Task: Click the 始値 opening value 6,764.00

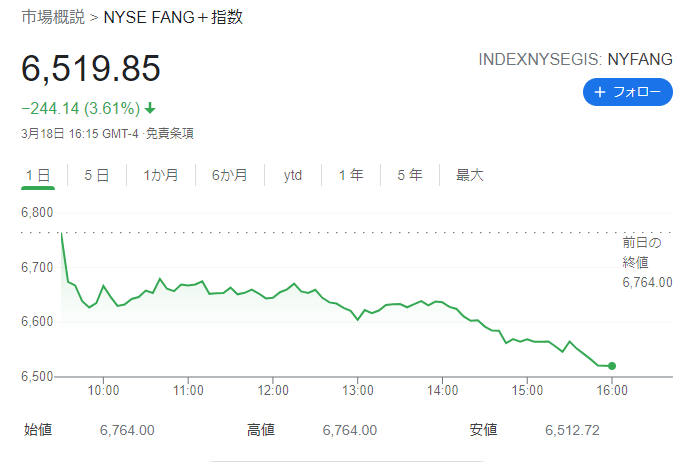Action: pyautogui.click(x=127, y=430)
